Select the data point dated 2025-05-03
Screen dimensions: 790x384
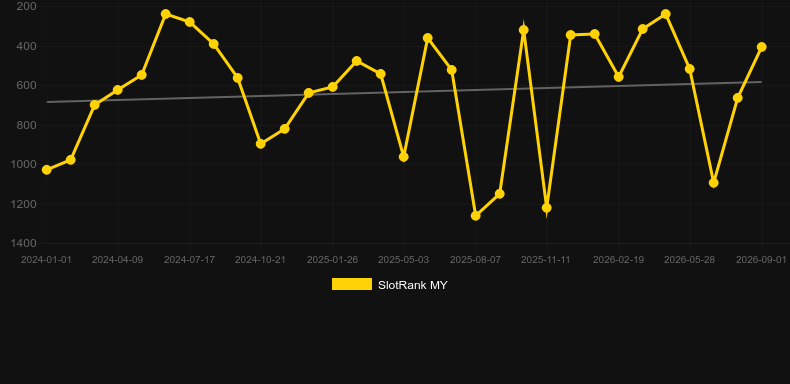click(404, 157)
